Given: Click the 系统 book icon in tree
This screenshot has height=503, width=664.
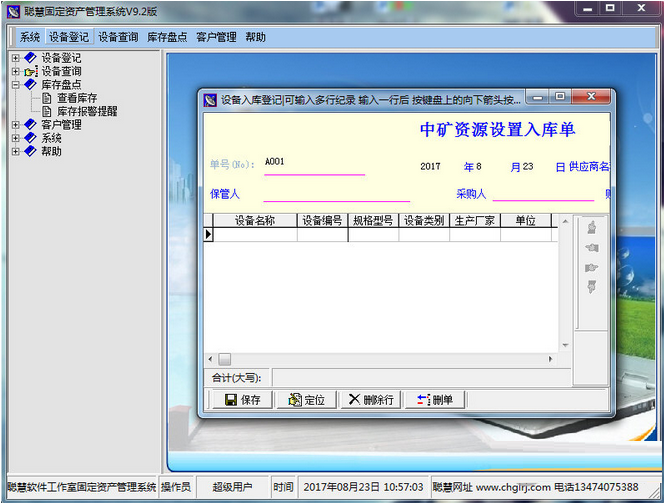Looking at the screenshot, I should pos(30,138).
